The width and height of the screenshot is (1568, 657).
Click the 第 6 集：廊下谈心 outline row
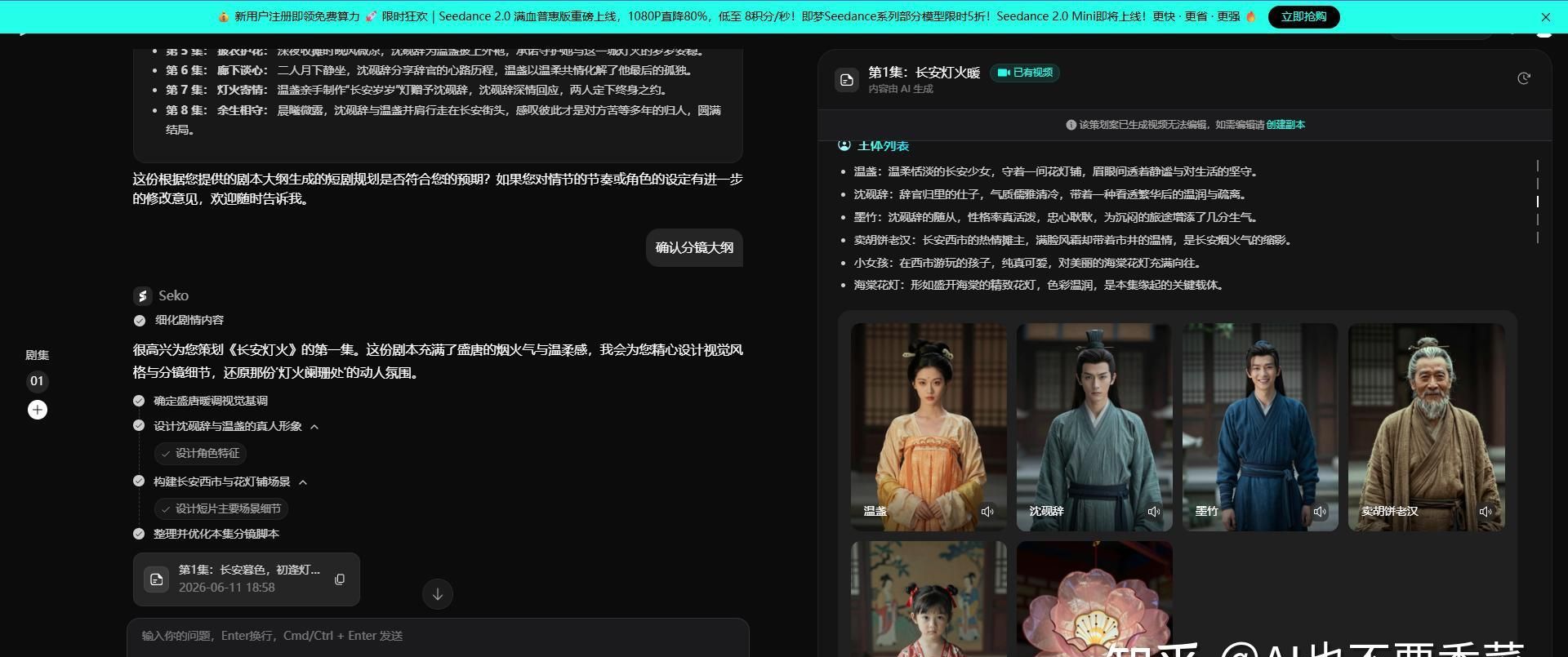(430, 71)
